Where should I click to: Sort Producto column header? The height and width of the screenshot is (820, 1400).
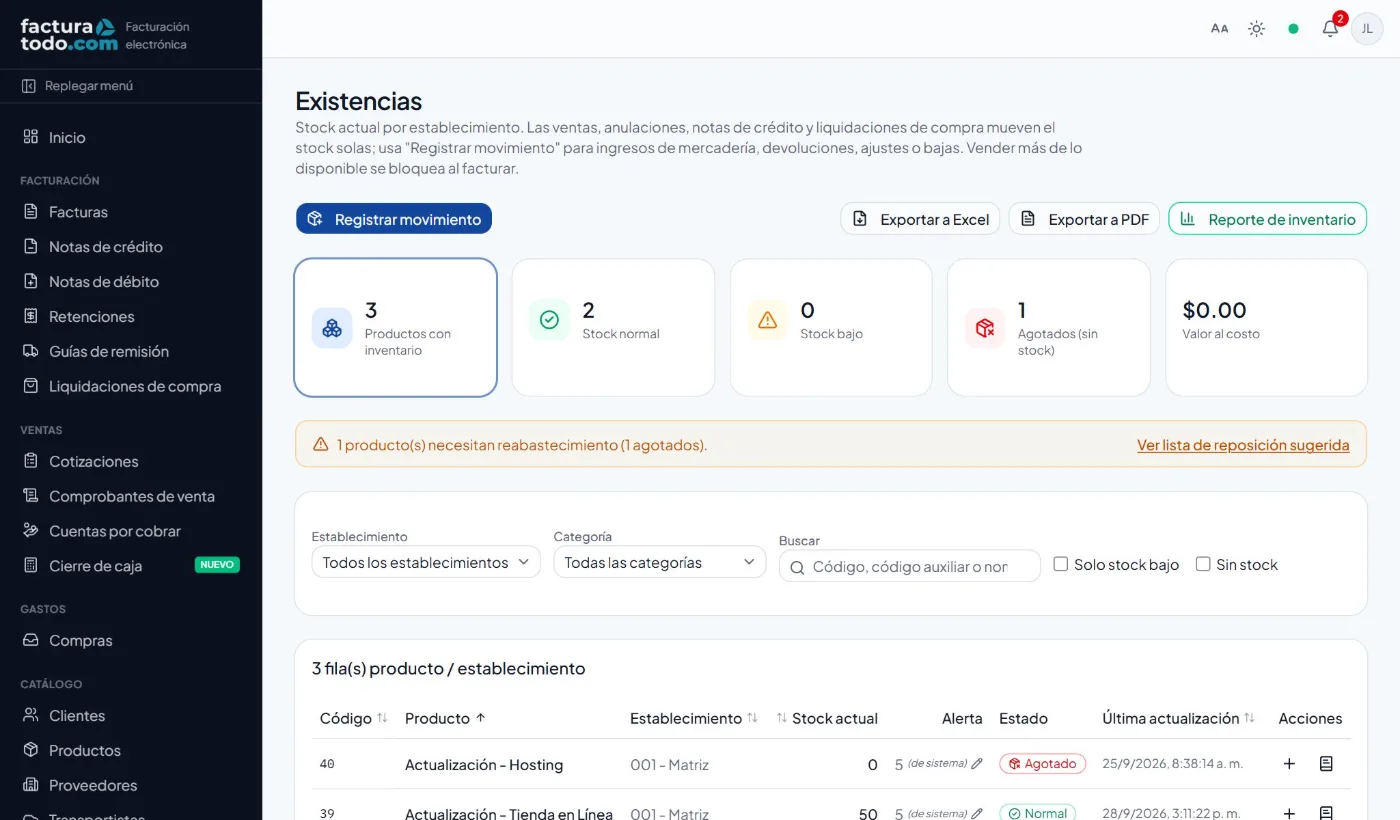(x=445, y=718)
